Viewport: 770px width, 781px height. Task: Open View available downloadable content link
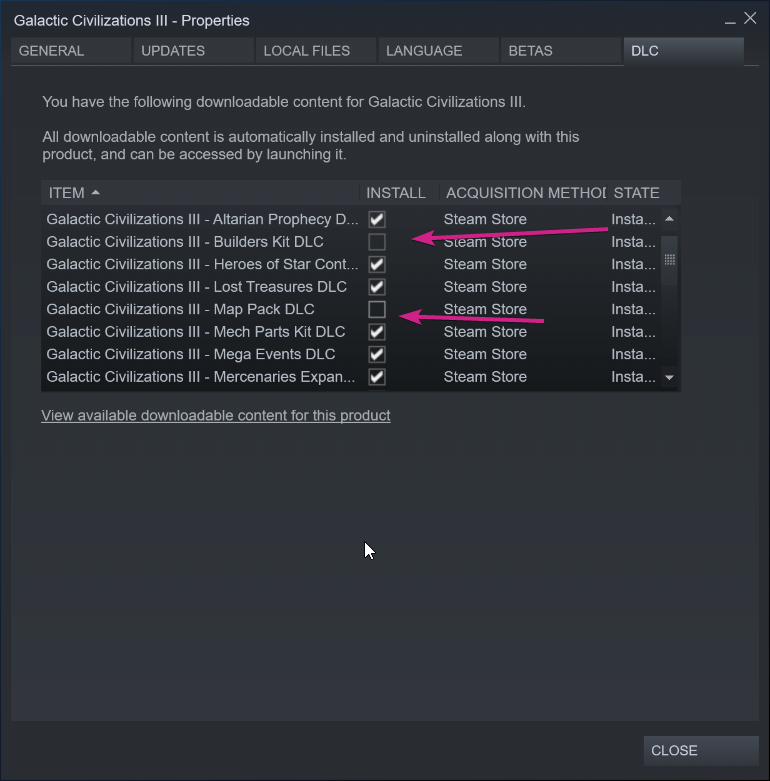(216, 415)
